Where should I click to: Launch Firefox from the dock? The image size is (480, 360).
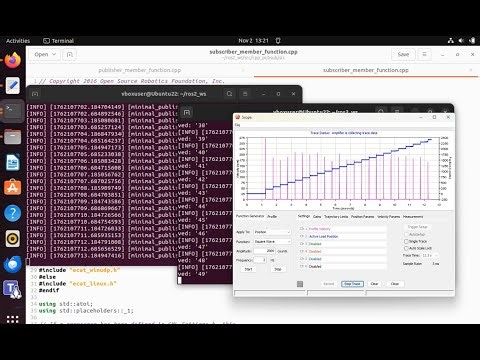(13, 60)
